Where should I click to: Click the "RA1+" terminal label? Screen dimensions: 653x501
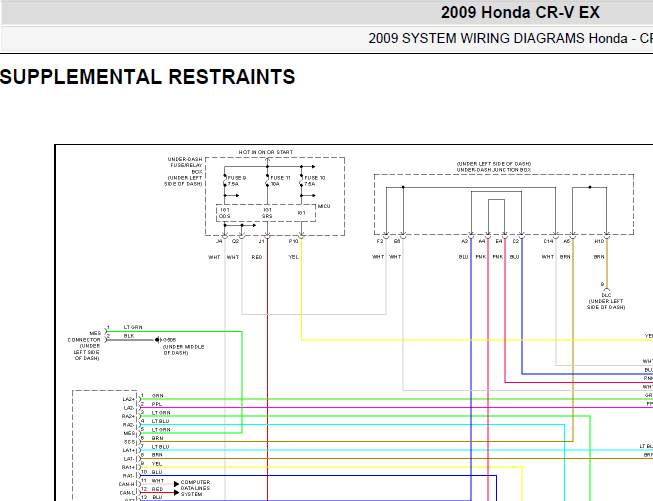point(128,468)
